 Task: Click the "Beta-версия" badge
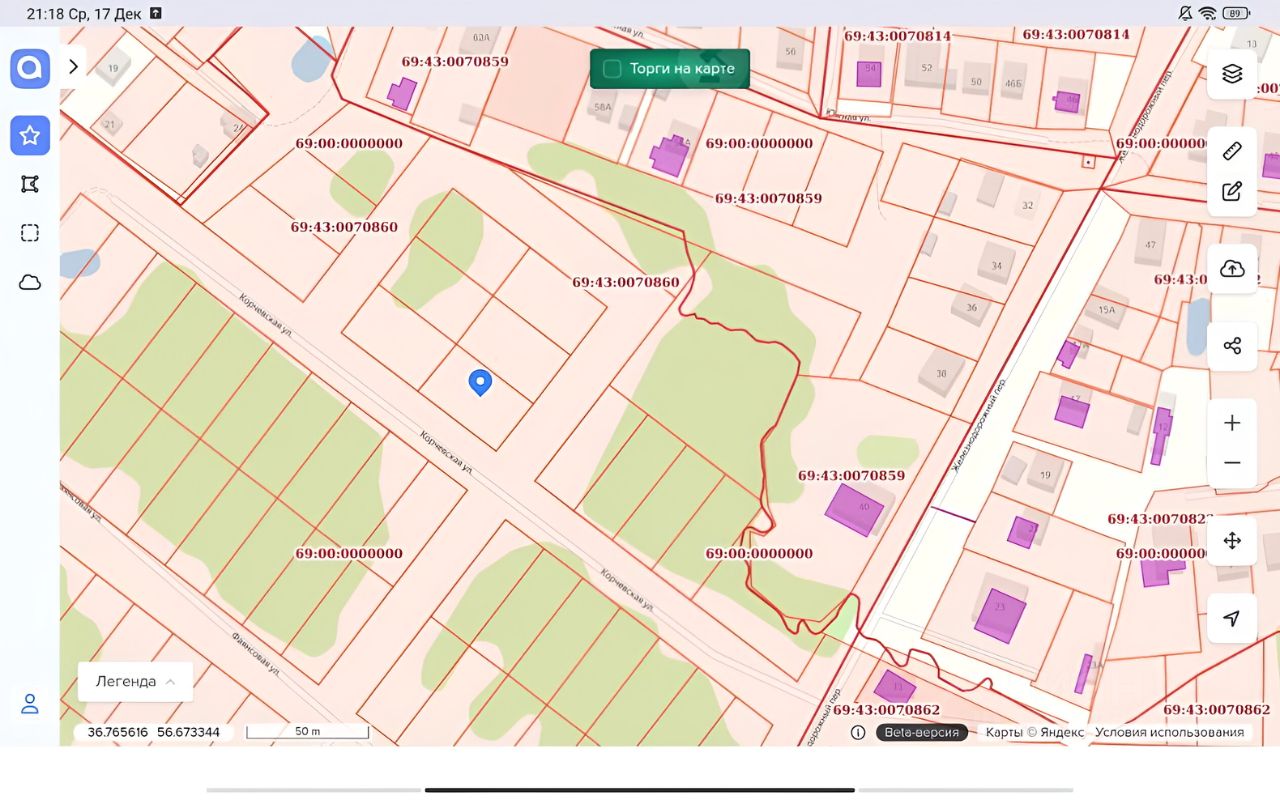922,732
